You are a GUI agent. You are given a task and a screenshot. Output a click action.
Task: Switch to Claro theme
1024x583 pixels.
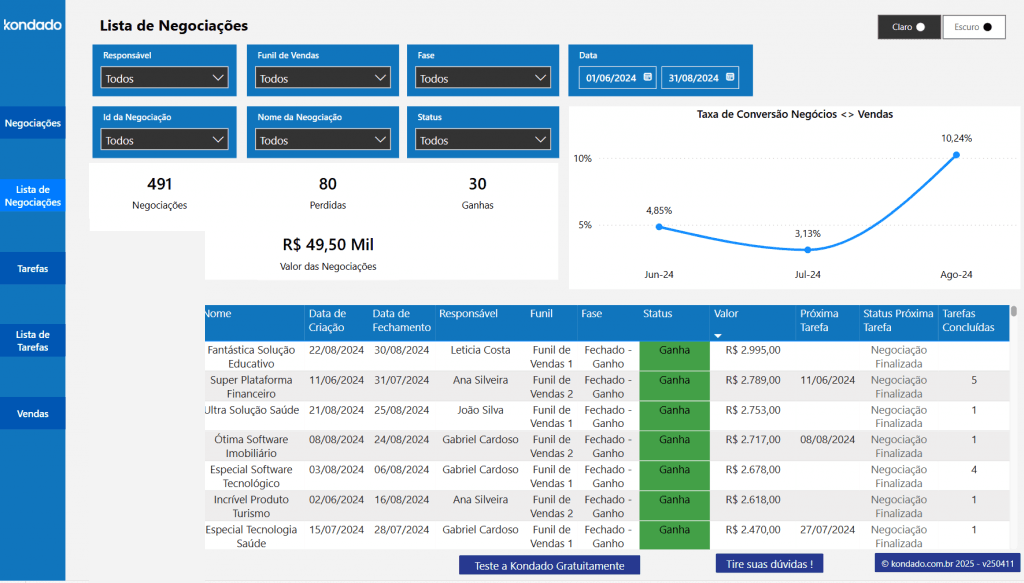coord(909,27)
